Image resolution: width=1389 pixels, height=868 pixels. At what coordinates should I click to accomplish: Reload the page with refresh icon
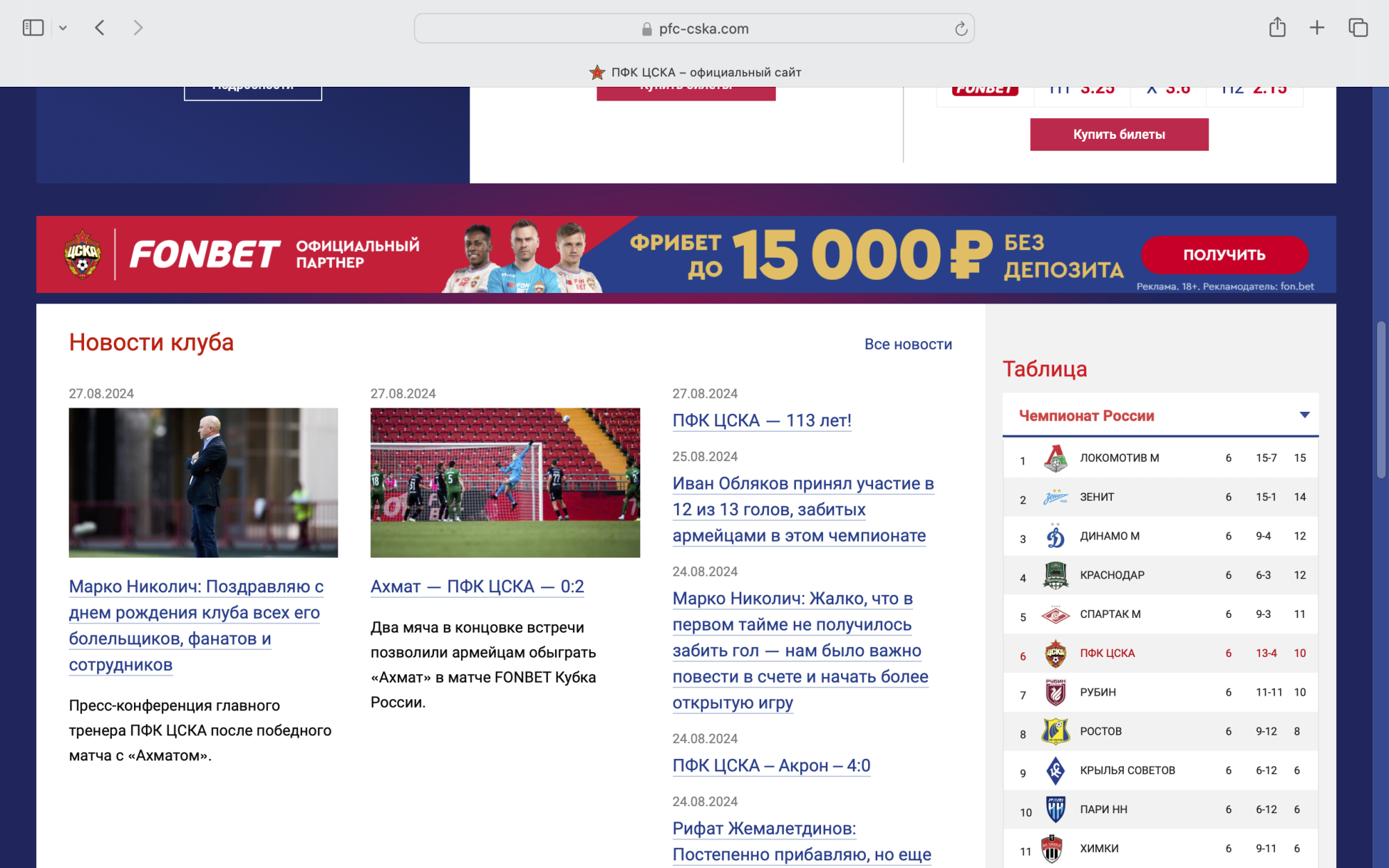[960, 28]
